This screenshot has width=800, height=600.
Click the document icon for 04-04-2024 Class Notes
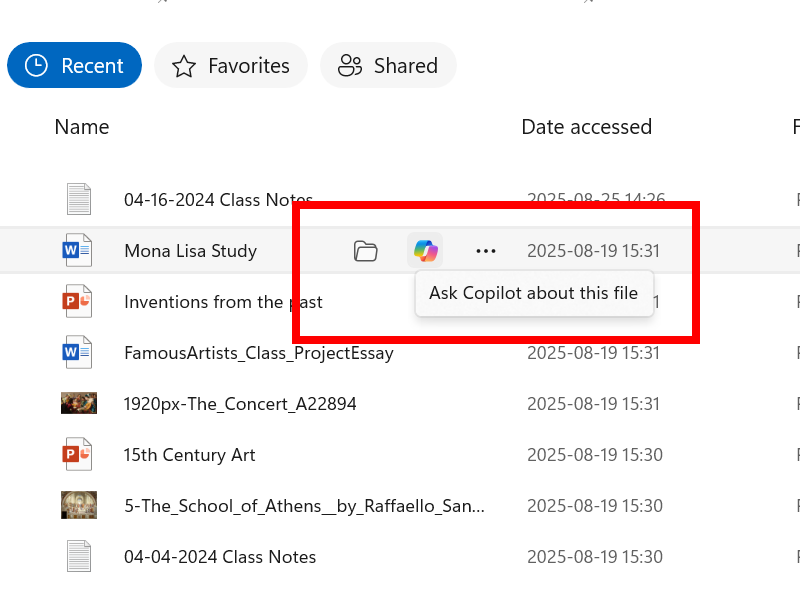tap(79, 556)
